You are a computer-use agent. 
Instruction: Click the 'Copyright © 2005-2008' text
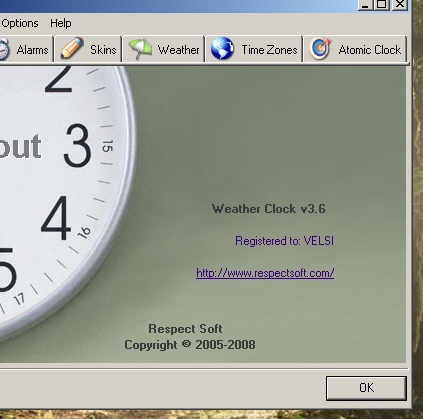point(190,345)
